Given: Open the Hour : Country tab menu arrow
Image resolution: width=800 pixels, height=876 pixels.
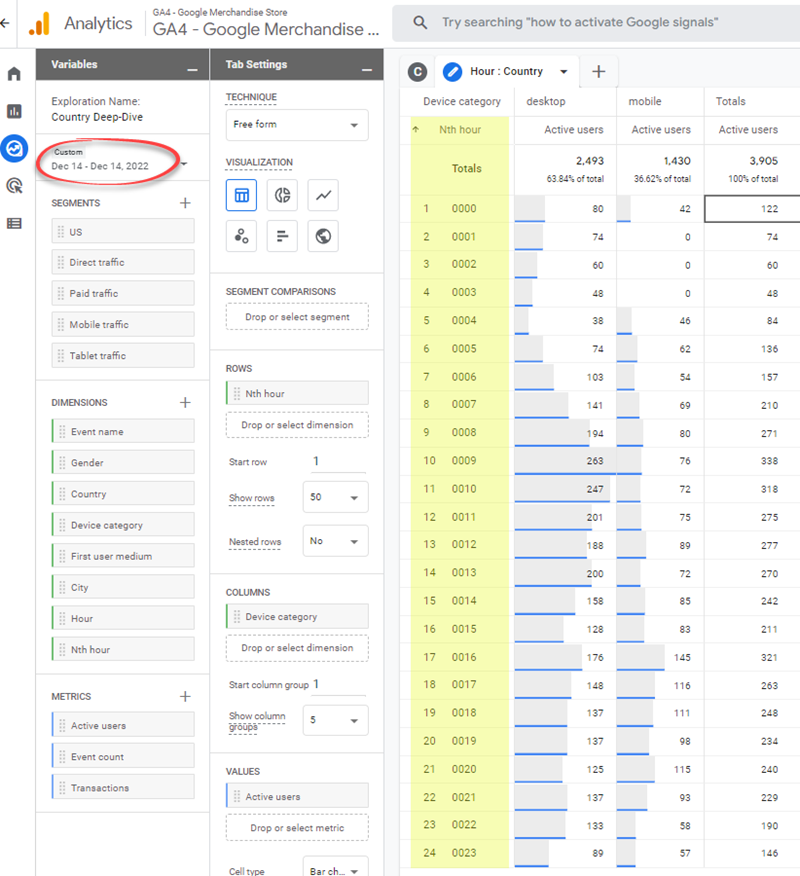Looking at the screenshot, I should pyautogui.click(x=564, y=72).
